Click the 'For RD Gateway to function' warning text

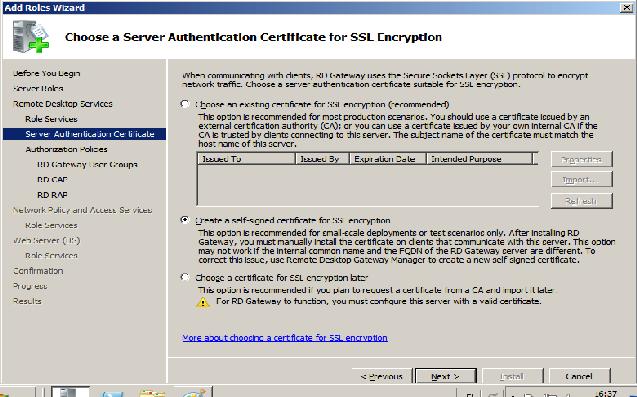click(x=378, y=301)
